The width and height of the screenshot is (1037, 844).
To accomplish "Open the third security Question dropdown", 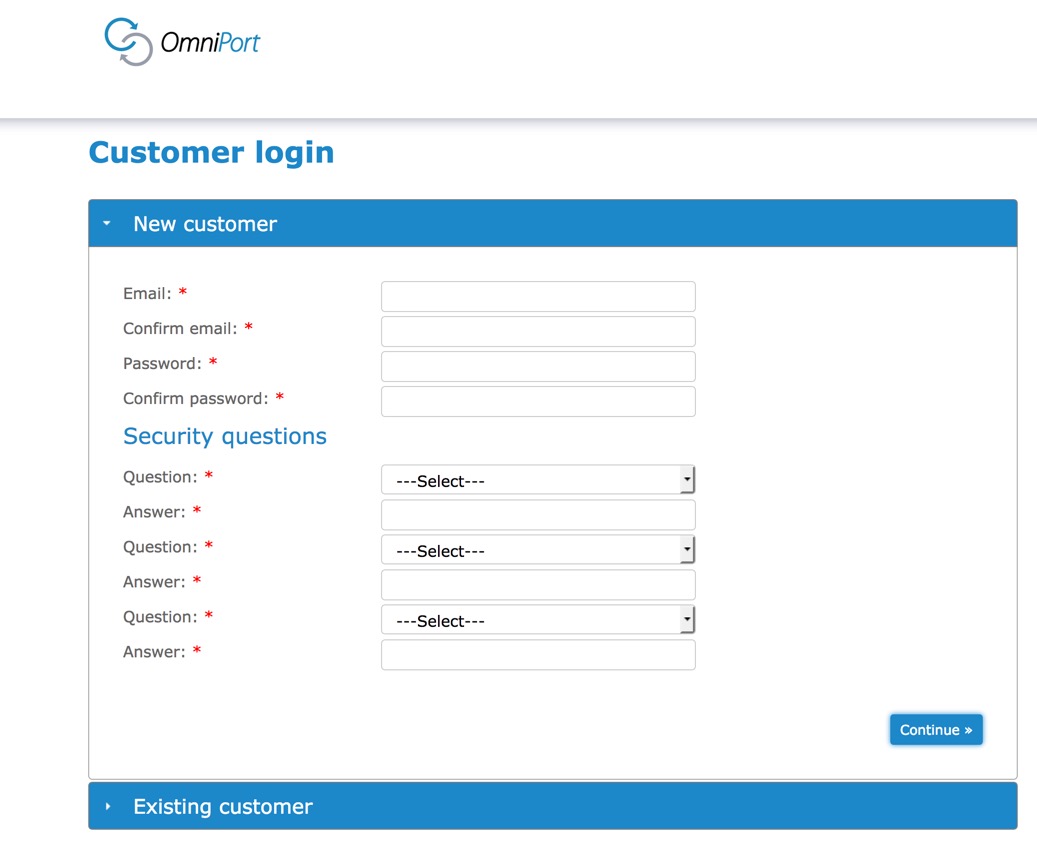I will [x=538, y=620].
